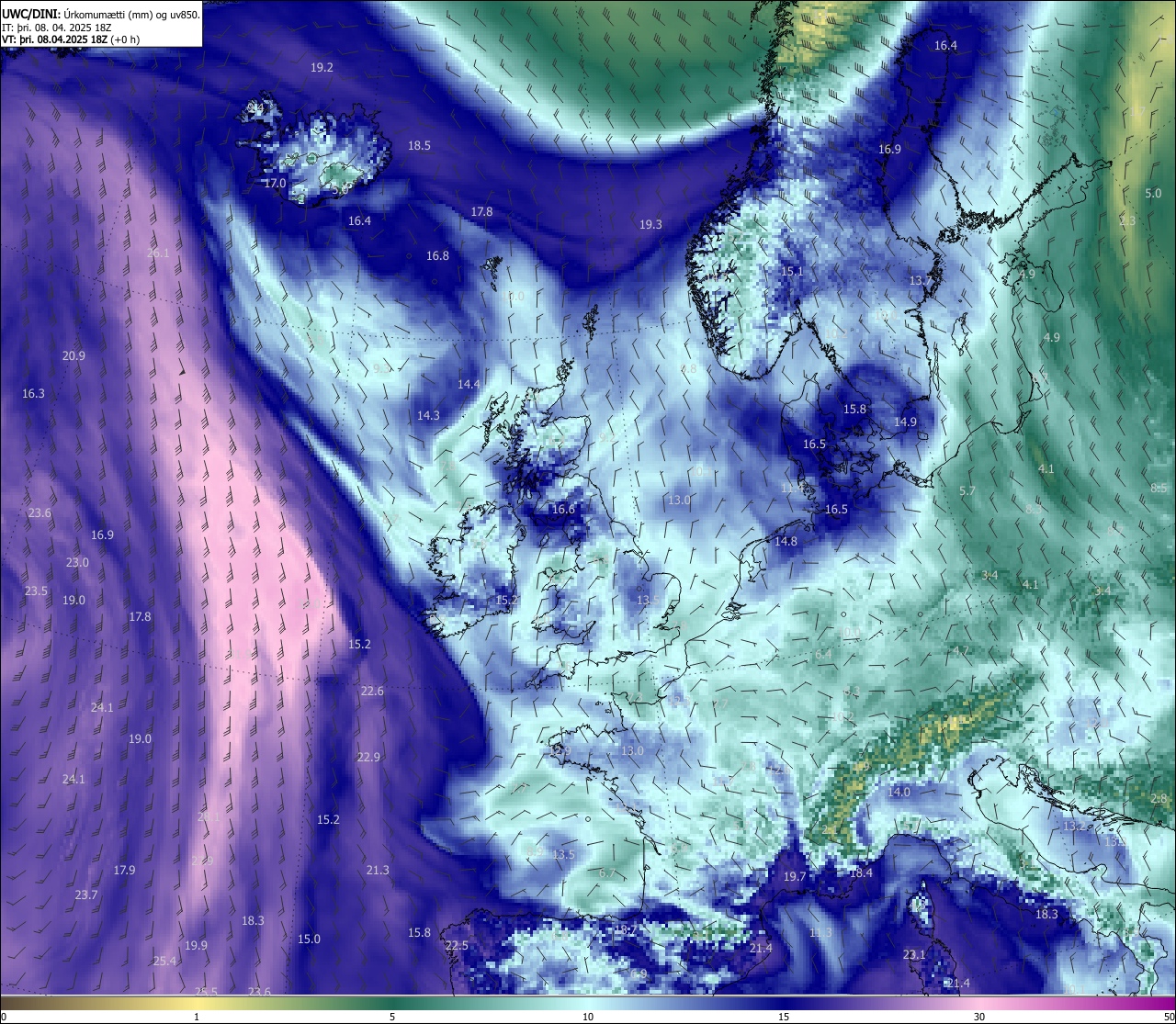
Task: Click the 10 tick on color scale
Action: pos(588,1017)
